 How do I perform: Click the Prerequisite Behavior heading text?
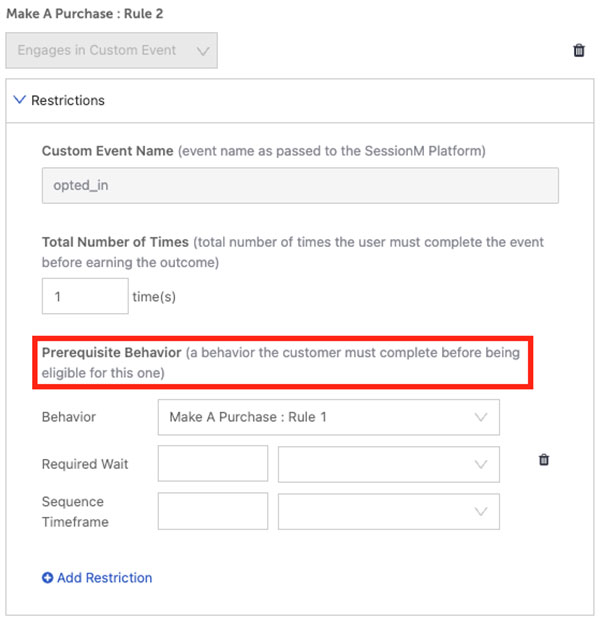pyautogui.click(x=112, y=353)
